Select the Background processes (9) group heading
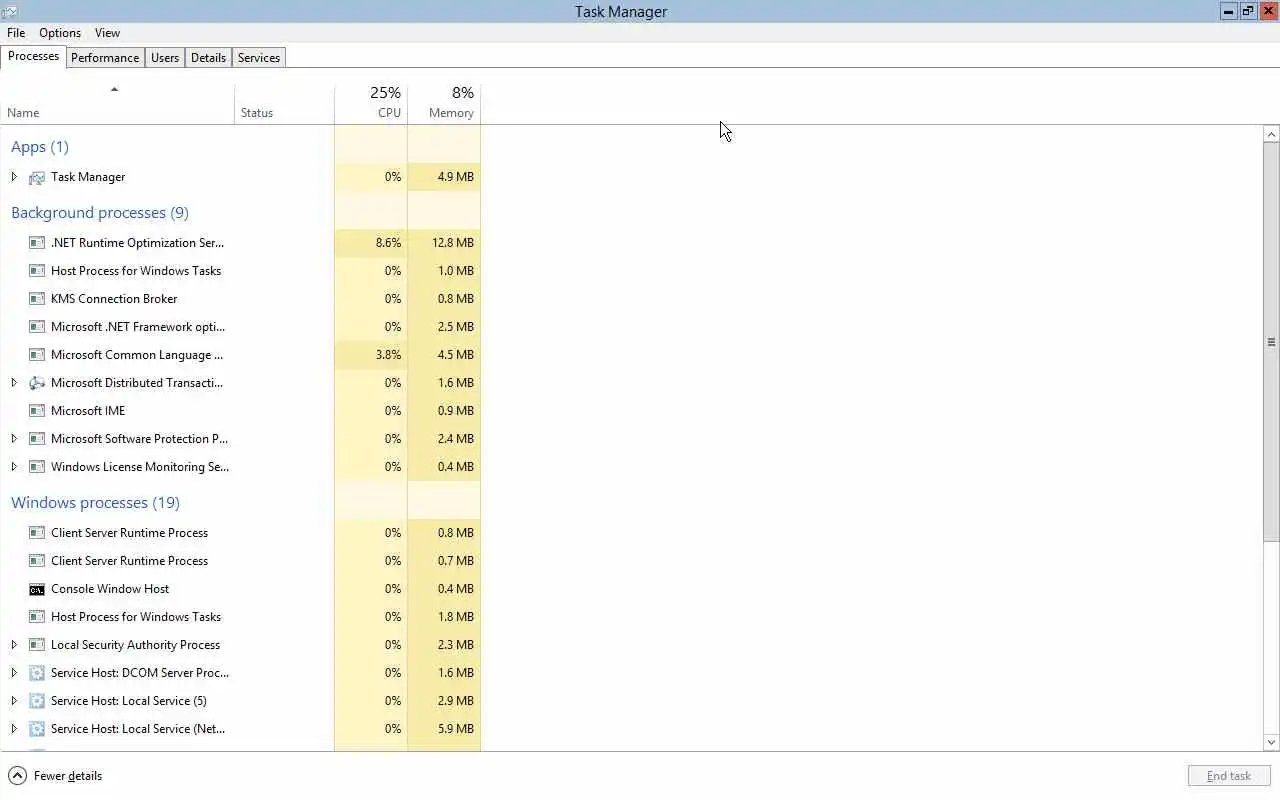Screen dimensions: 1280x800 click(x=100, y=213)
